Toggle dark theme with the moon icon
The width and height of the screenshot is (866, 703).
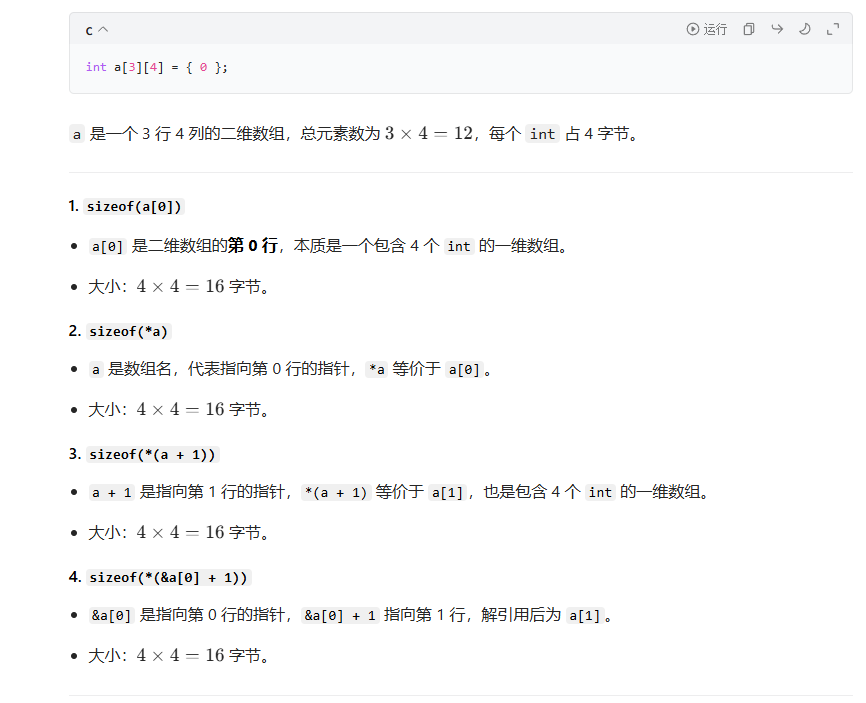coord(805,29)
